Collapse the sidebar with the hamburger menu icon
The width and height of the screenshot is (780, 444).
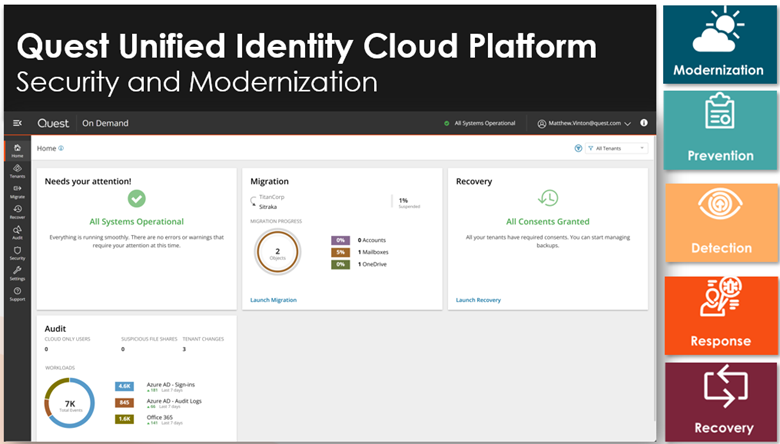click(x=17, y=123)
